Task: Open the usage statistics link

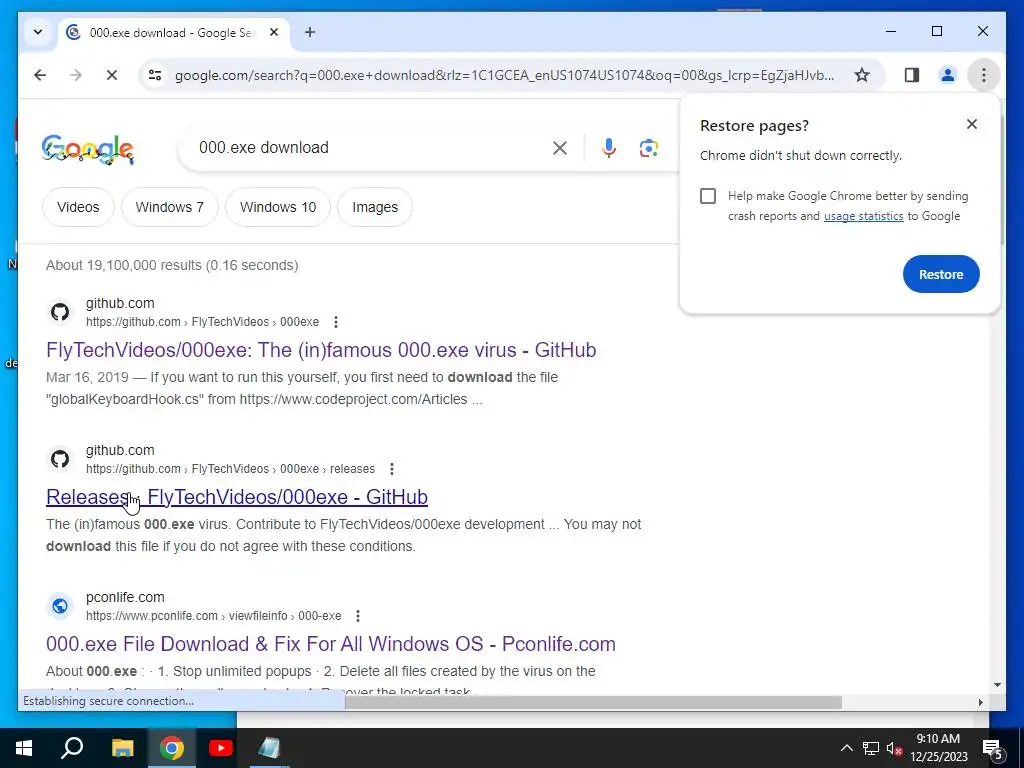Action: tap(863, 216)
